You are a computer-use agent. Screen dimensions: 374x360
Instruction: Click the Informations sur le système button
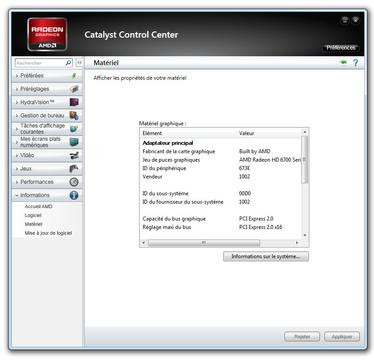point(266,256)
